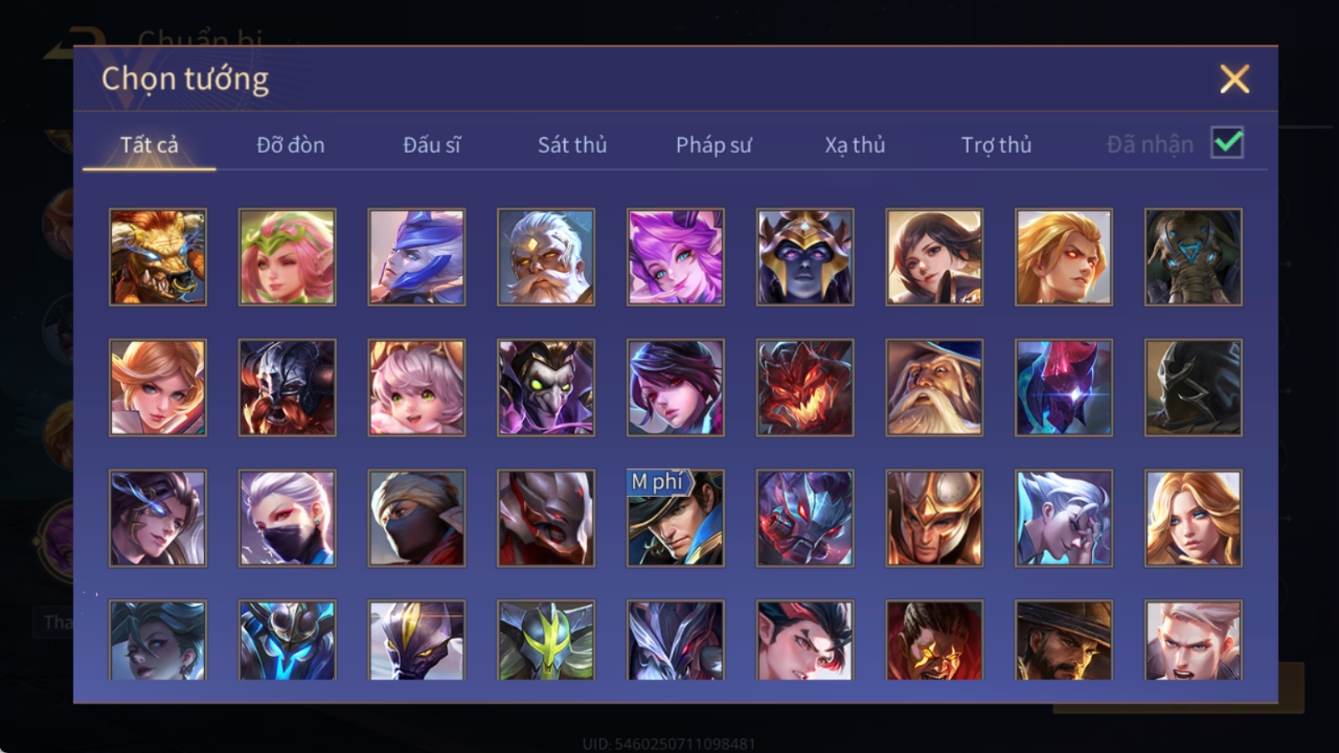Close the "Chọn tướng" dialog
This screenshot has width=1339, height=753.
1235,79
